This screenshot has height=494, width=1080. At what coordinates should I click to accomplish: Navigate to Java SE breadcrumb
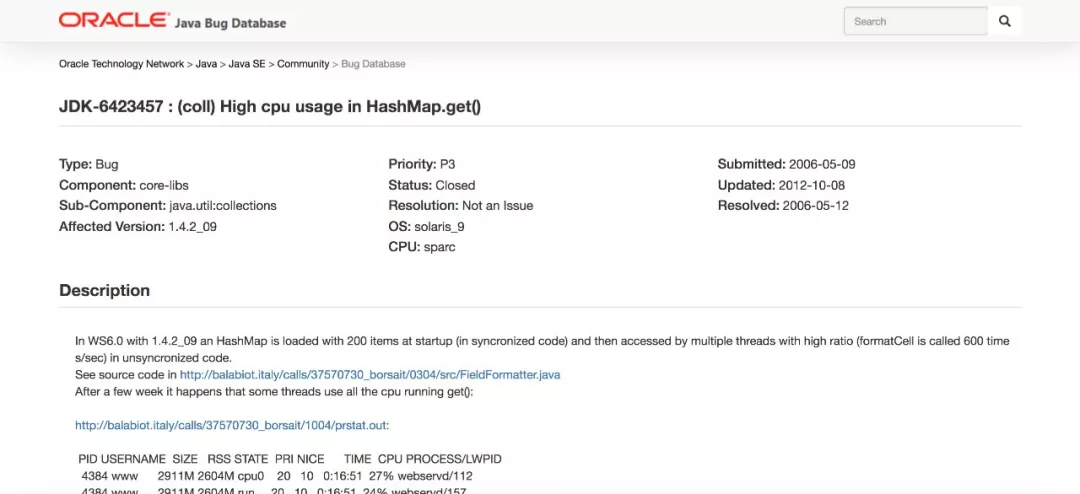tap(247, 64)
